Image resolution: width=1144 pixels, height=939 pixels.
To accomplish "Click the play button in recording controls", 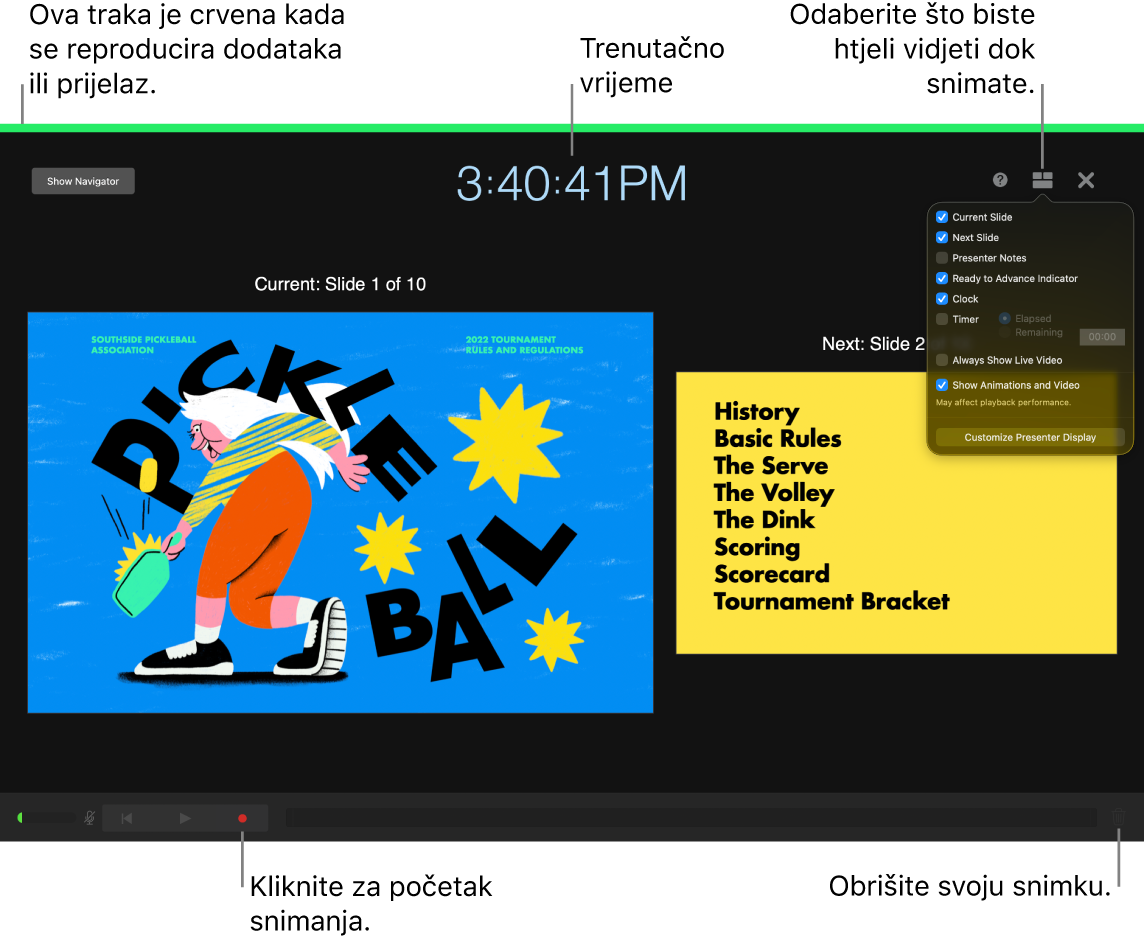I will point(185,819).
